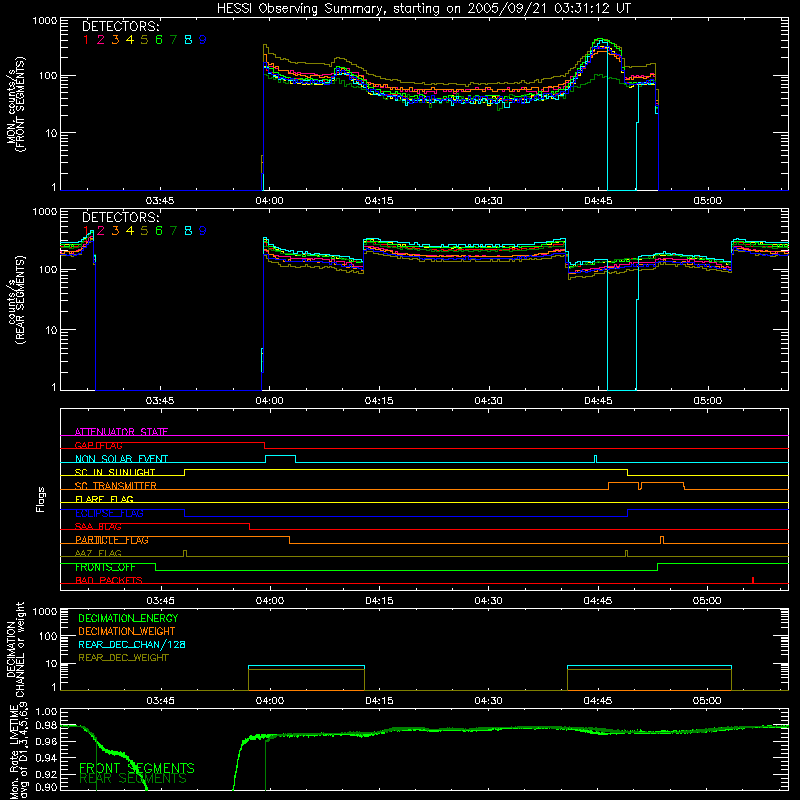Click the 0.92 value on livetime axis
Screen dimensions: 800x800
point(46,773)
